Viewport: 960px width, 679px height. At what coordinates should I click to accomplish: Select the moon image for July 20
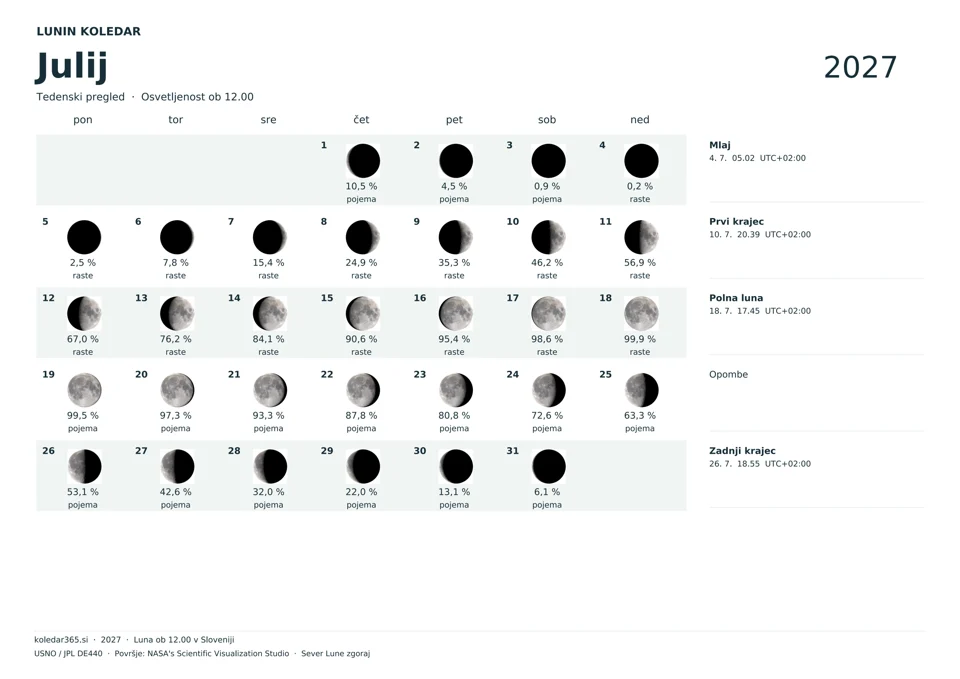[177, 390]
